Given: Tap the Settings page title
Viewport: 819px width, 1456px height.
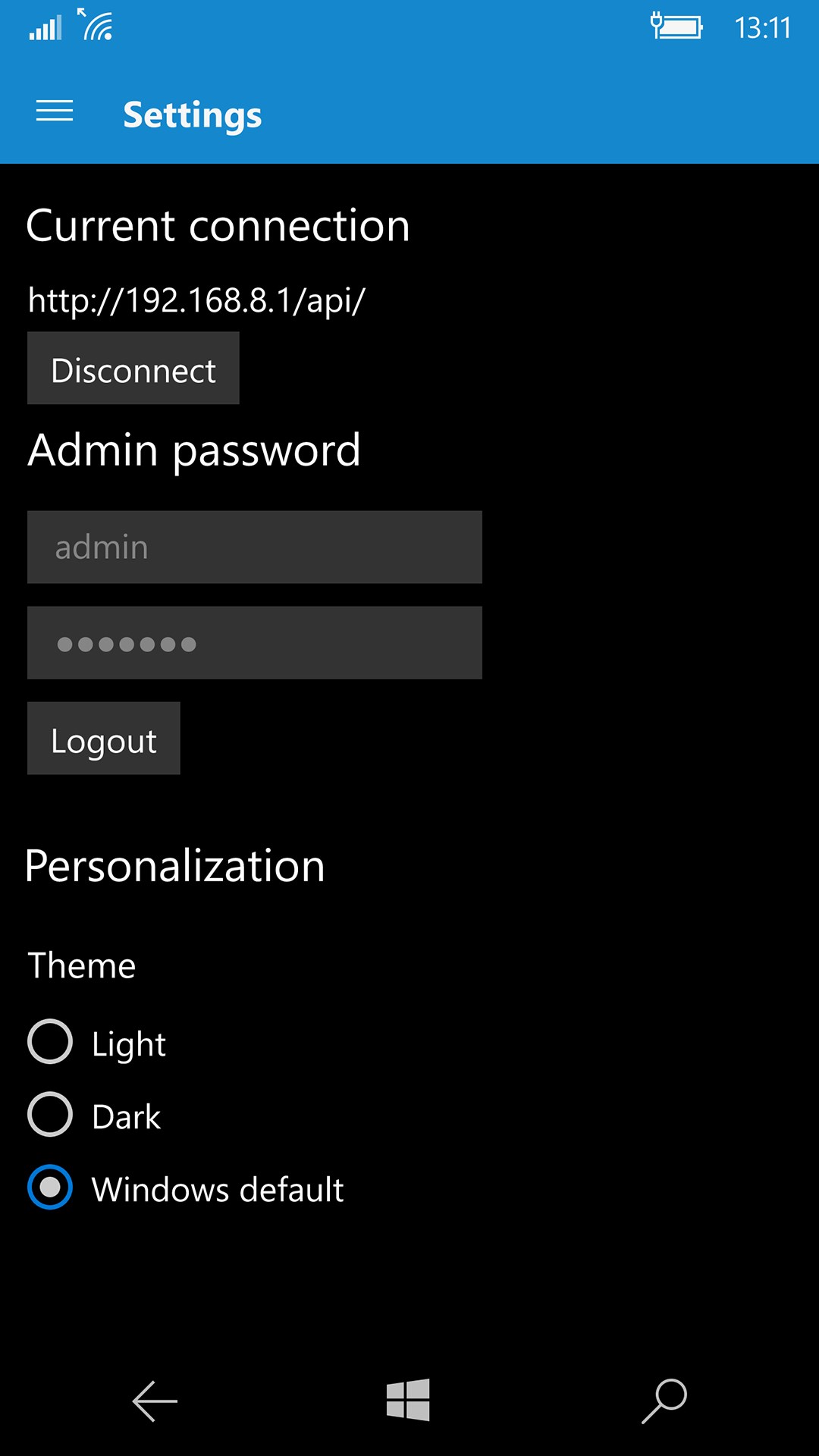Looking at the screenshot, I should [x=193, y=115].
